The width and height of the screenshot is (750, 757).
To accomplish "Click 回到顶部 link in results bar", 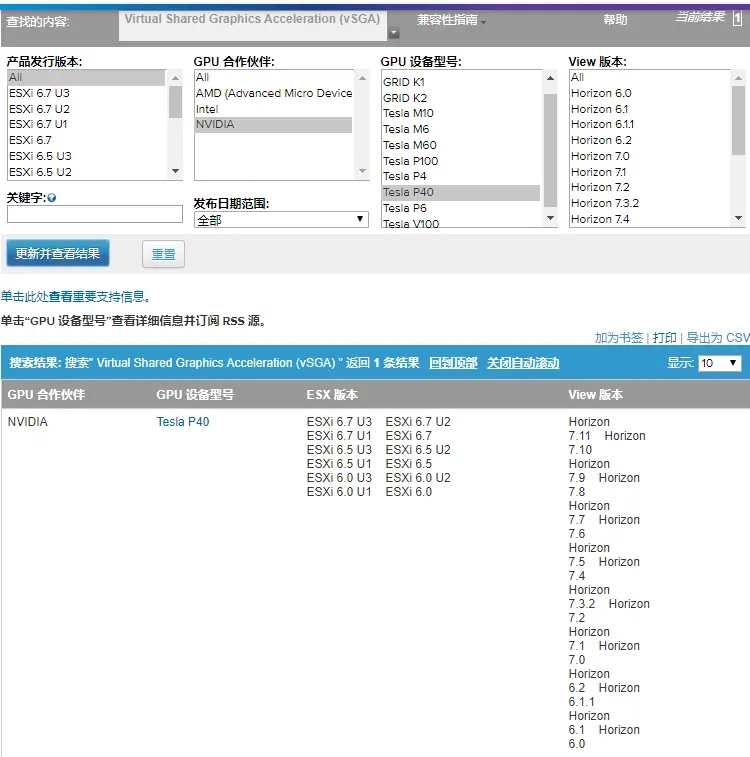I will [453, 363].
